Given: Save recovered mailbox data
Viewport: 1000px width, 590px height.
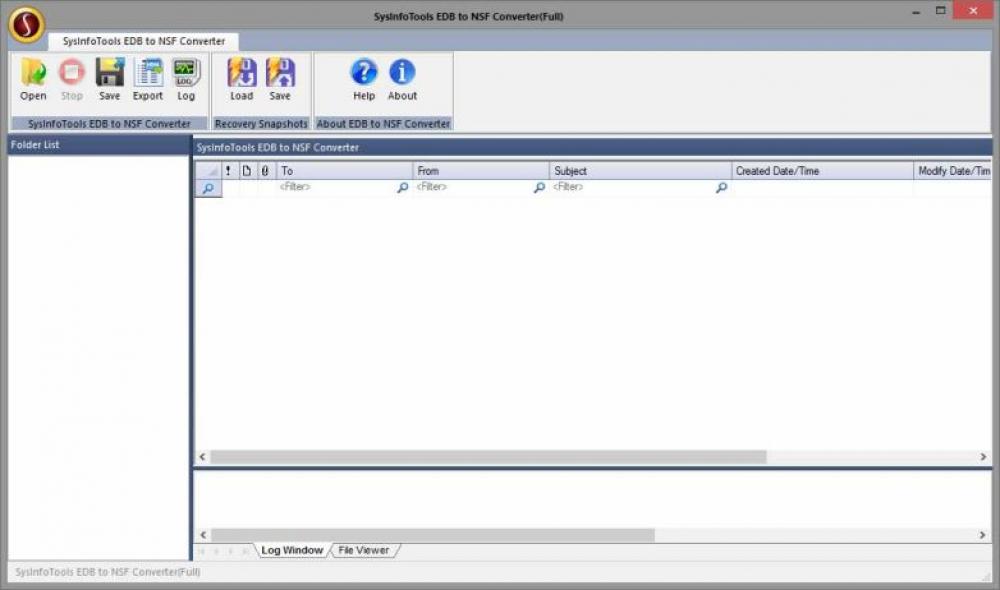Looking at the screenshot, I should (x=109, y=80).
